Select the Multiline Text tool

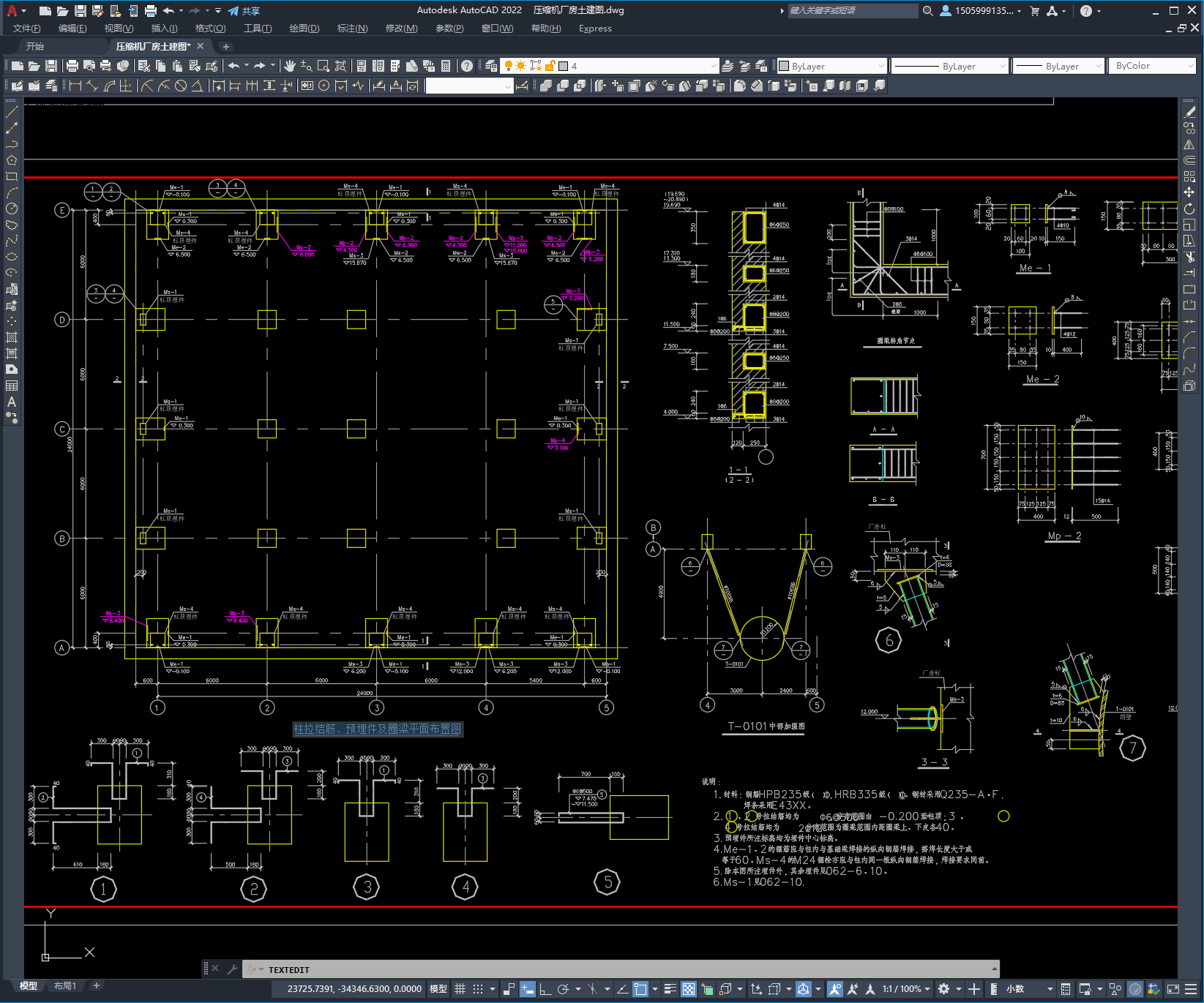tap(11, 402)
